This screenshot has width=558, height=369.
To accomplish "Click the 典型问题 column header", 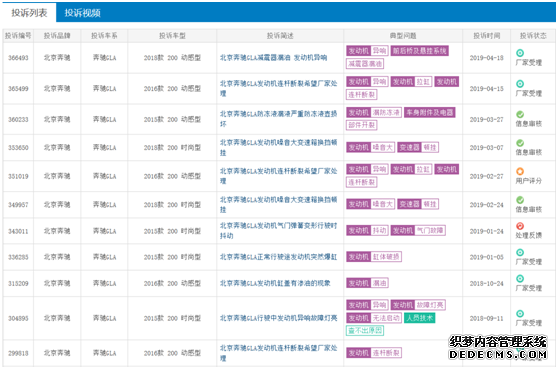I will (403, 36).
